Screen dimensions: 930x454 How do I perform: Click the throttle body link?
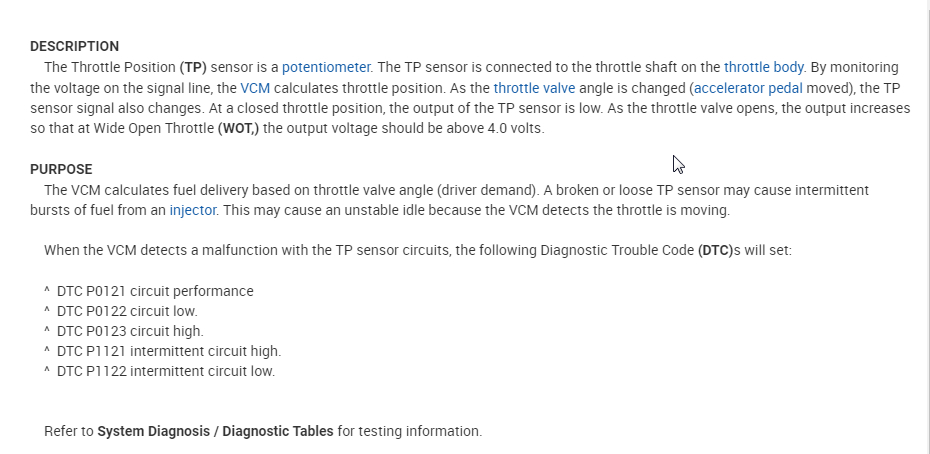coord(764,67)
